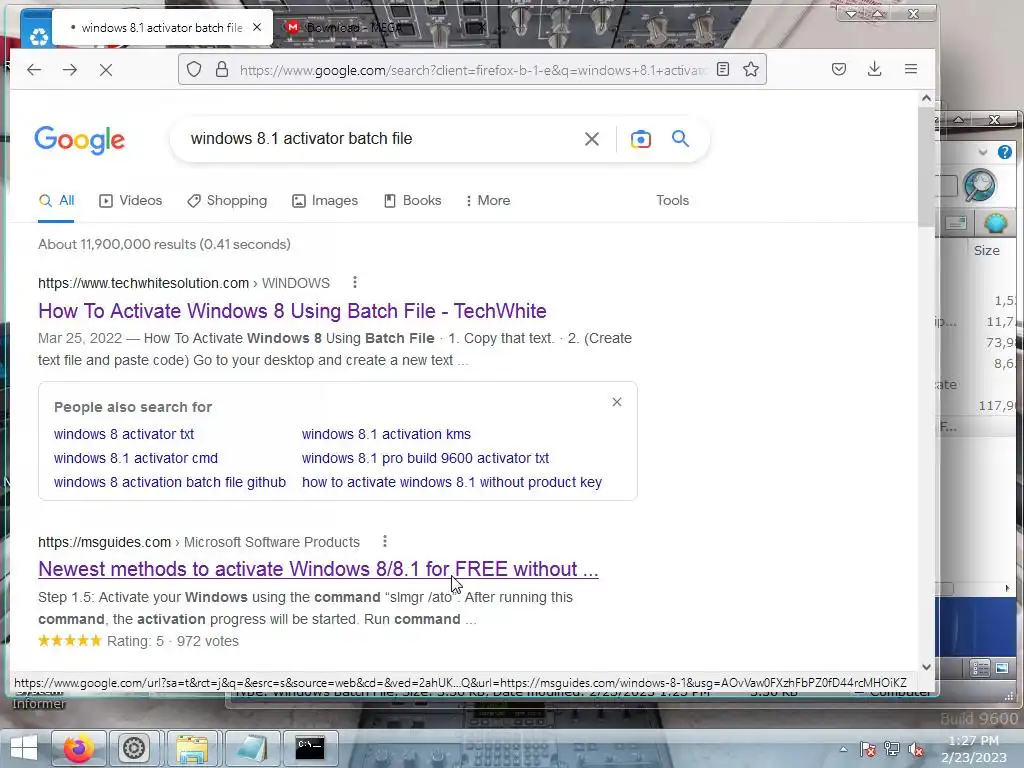
Task: Open the notepad taskbar icon
Action: 251,748
